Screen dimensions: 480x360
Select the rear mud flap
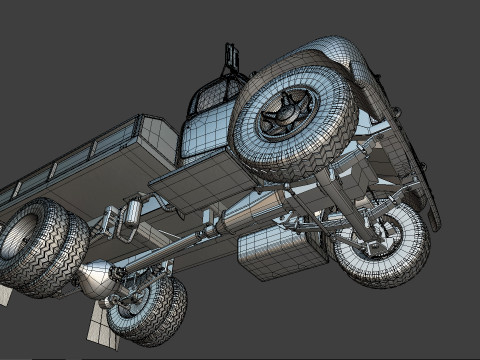tap(103, 327)
